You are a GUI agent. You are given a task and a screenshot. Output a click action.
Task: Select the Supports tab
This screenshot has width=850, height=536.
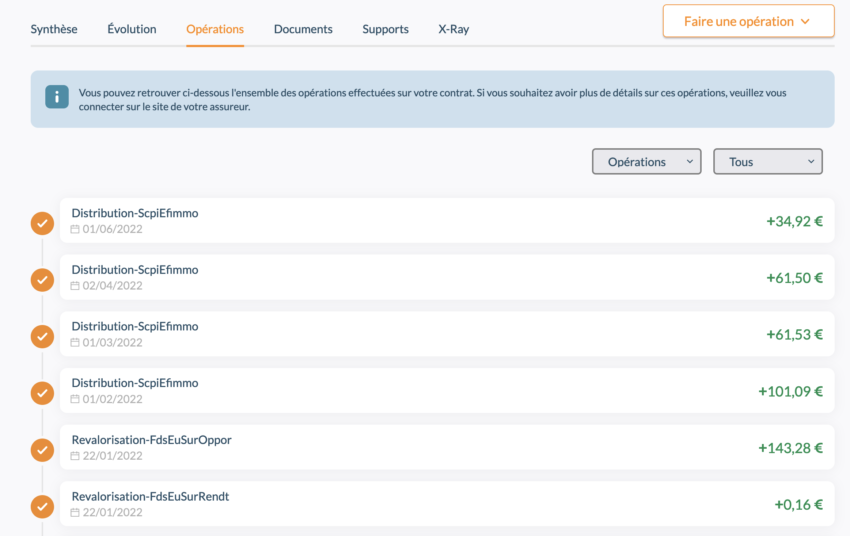pyautogui.click(x=385, y=29)
